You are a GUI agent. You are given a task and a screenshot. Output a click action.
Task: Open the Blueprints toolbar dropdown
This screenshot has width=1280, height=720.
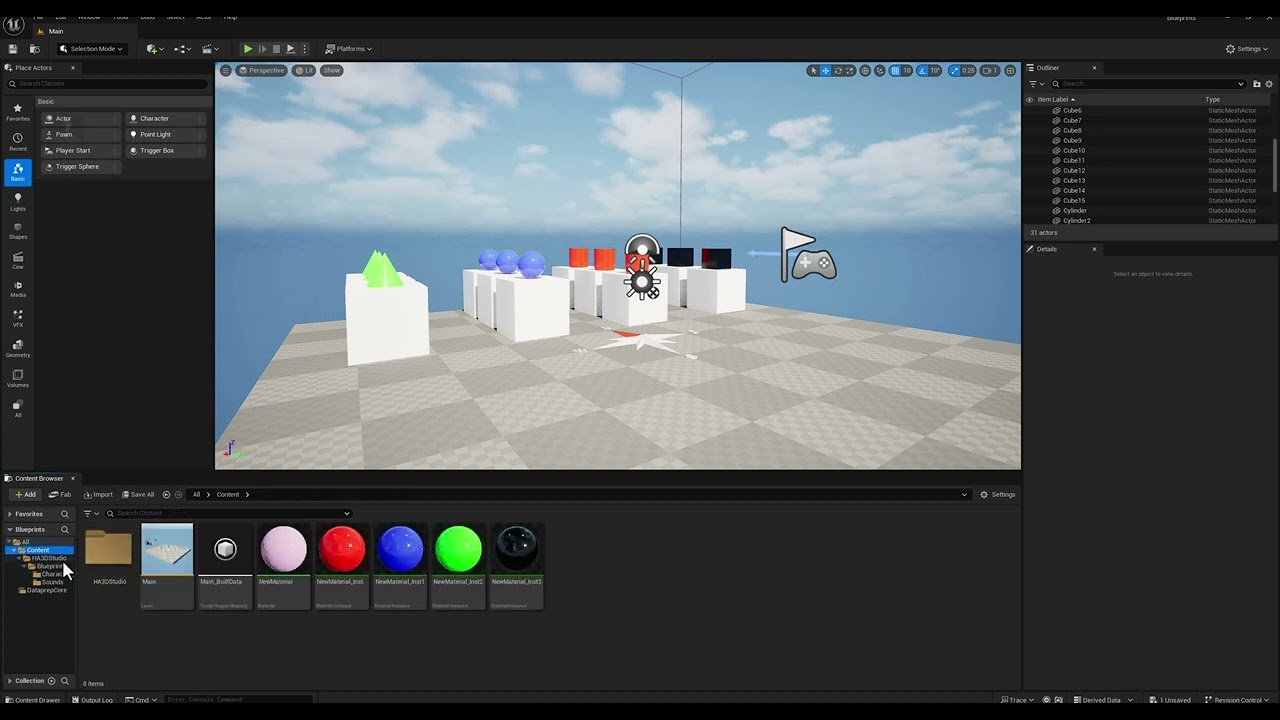coord(182,48)
